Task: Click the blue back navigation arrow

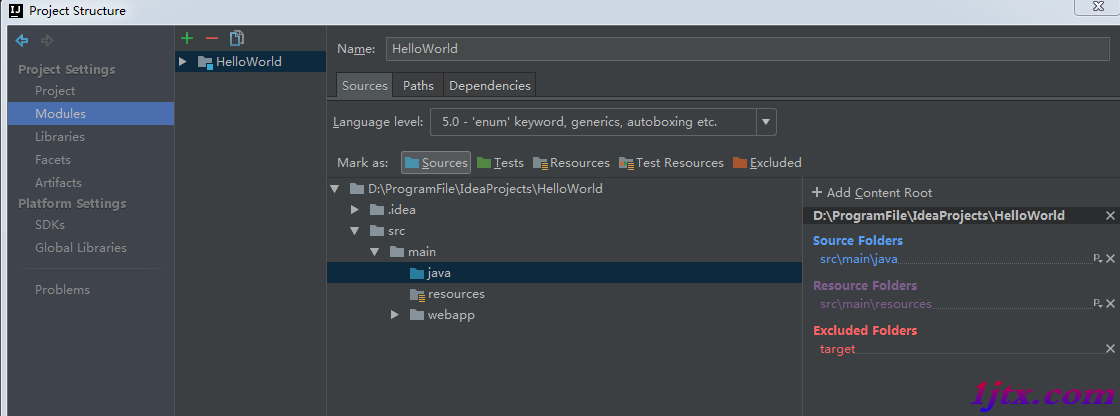Action: pos(22,41)
